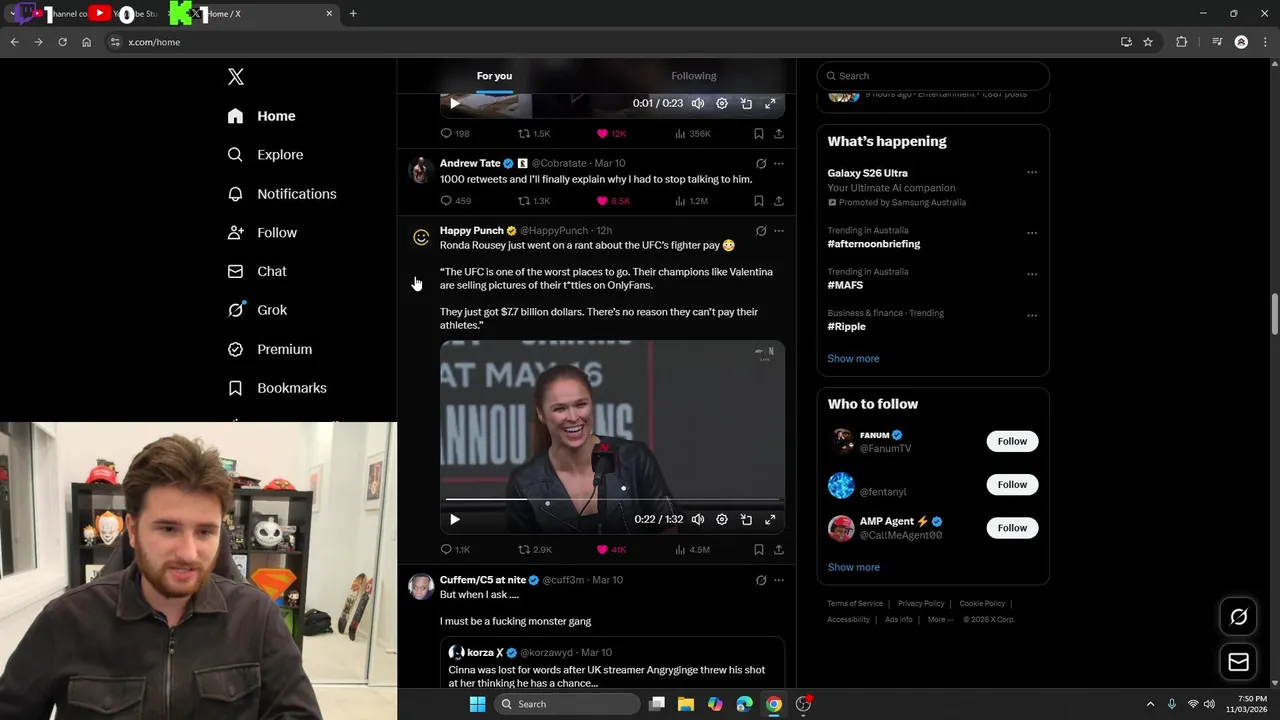Viewport: 1280px width, 720px height.
Task: Open more options on Andrew Tate's post
Action: (x=779, y=163)
